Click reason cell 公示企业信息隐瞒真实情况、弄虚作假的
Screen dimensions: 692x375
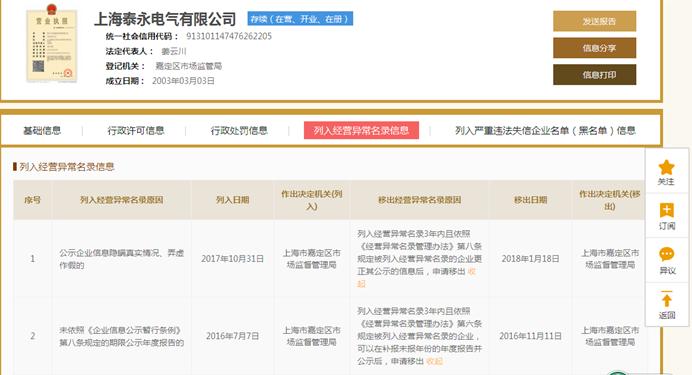(121, 259)
